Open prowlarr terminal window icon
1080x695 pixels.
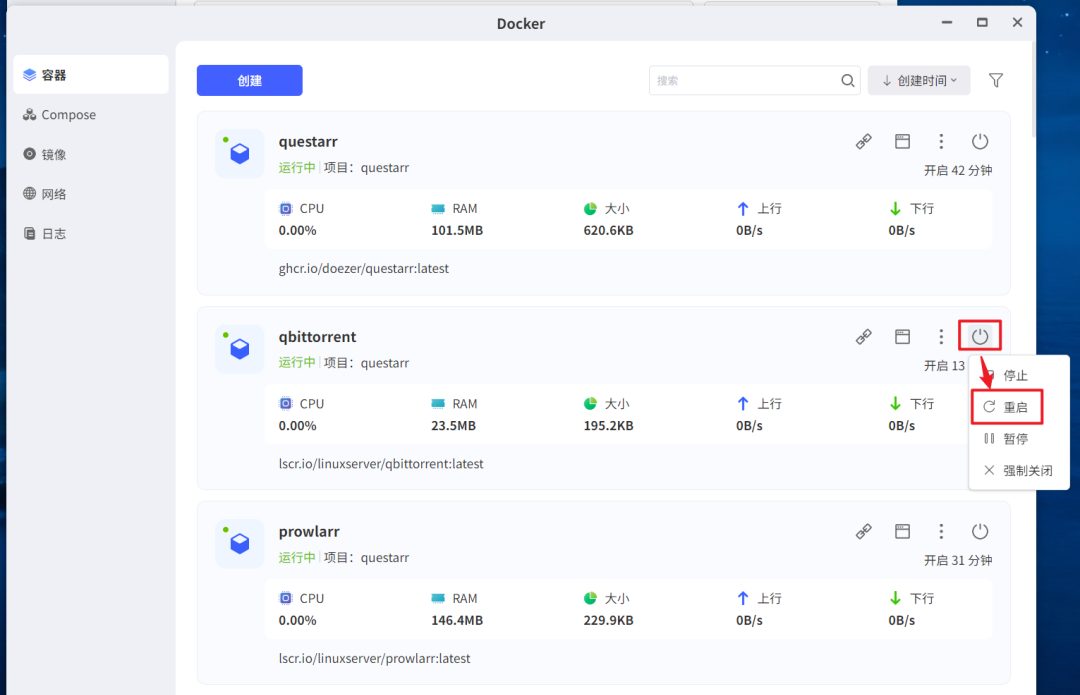click(x=902, y=531)
